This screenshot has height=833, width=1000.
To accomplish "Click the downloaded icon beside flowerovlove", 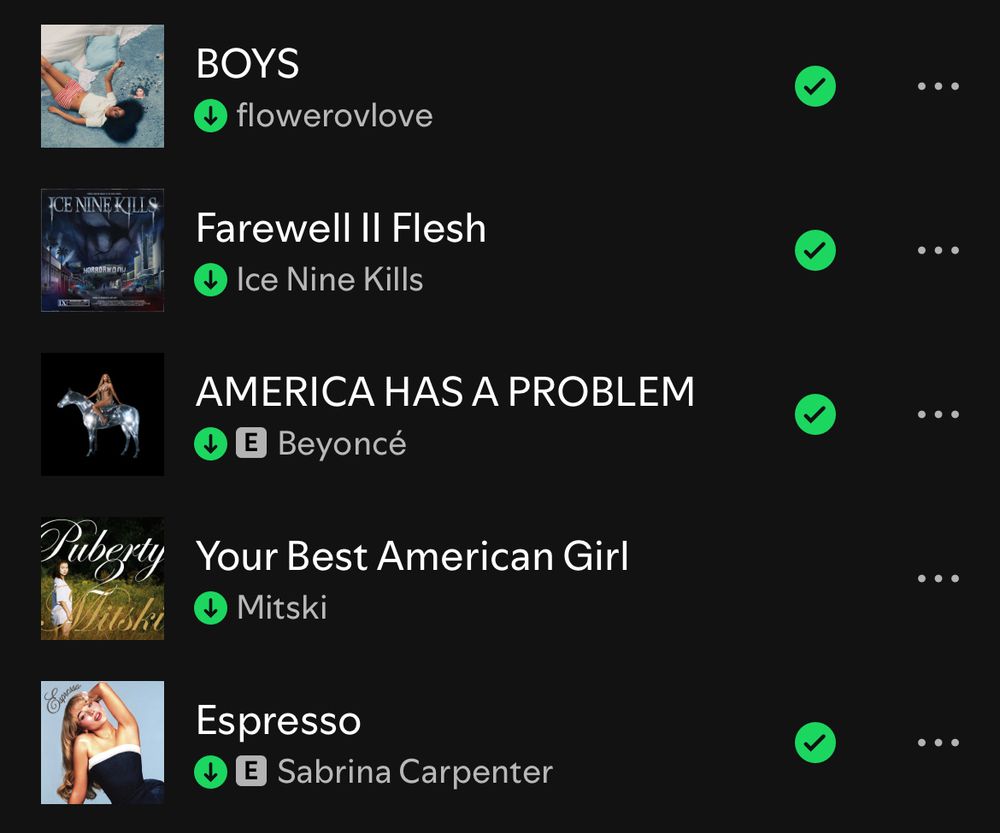I will click(x=210, y=116).
